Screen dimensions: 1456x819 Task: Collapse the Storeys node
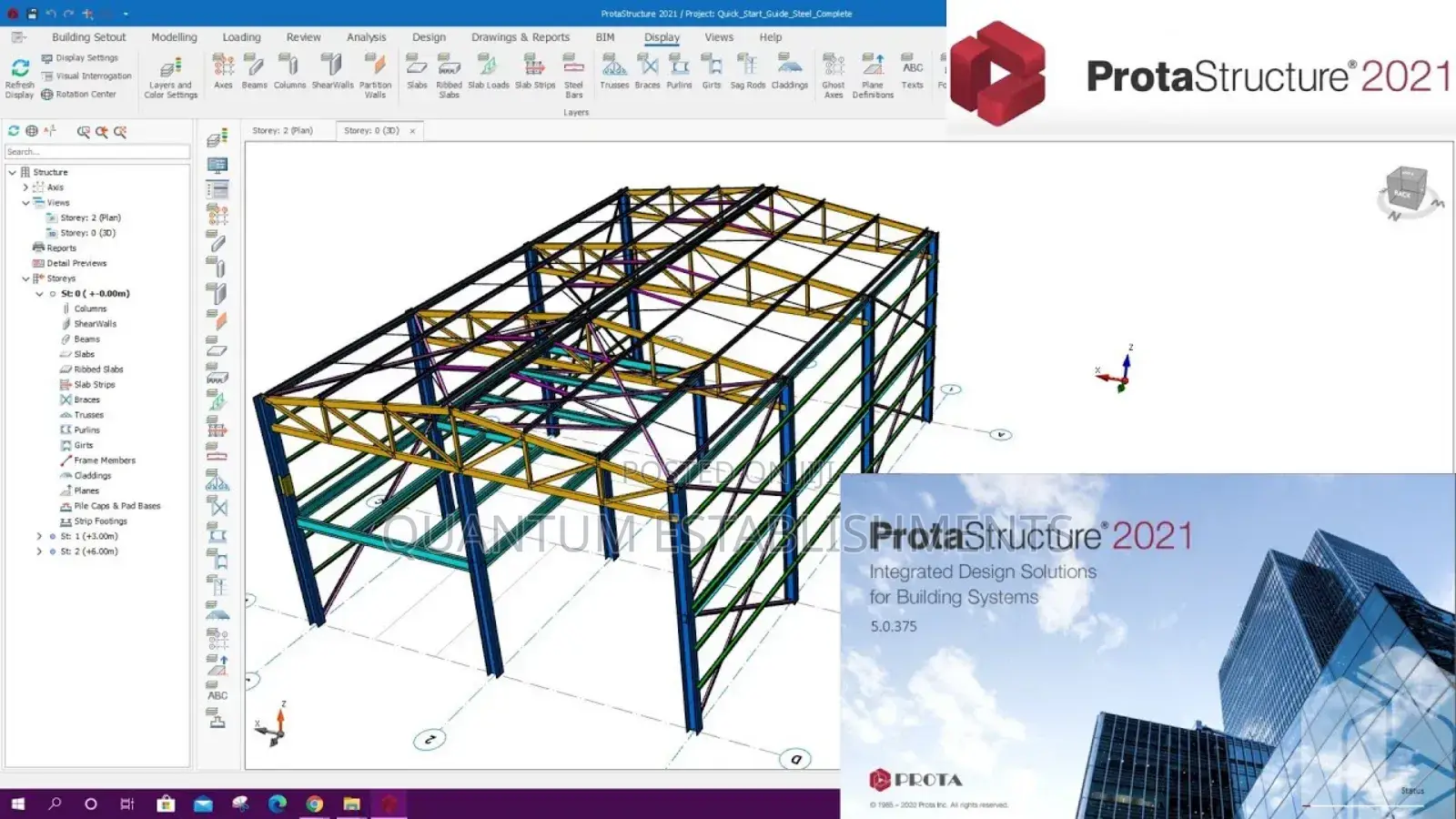25,278
